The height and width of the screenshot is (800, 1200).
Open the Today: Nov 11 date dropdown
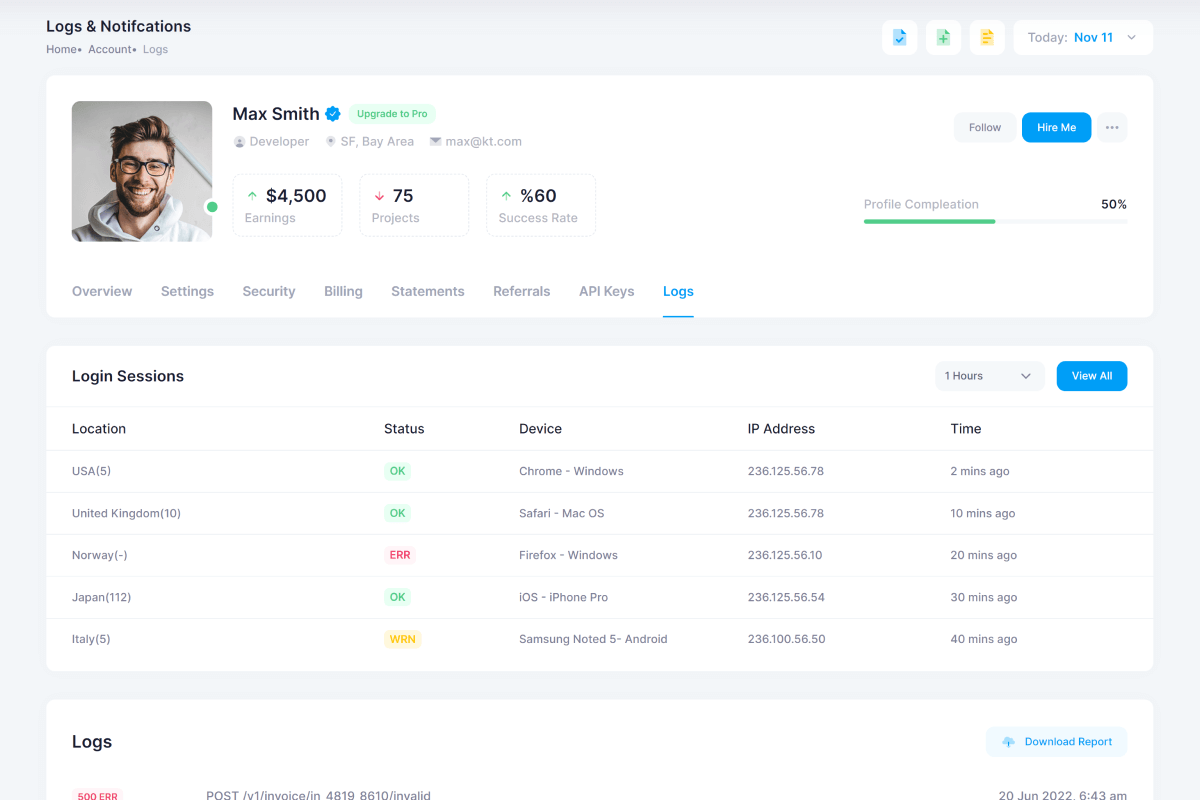1083,38
